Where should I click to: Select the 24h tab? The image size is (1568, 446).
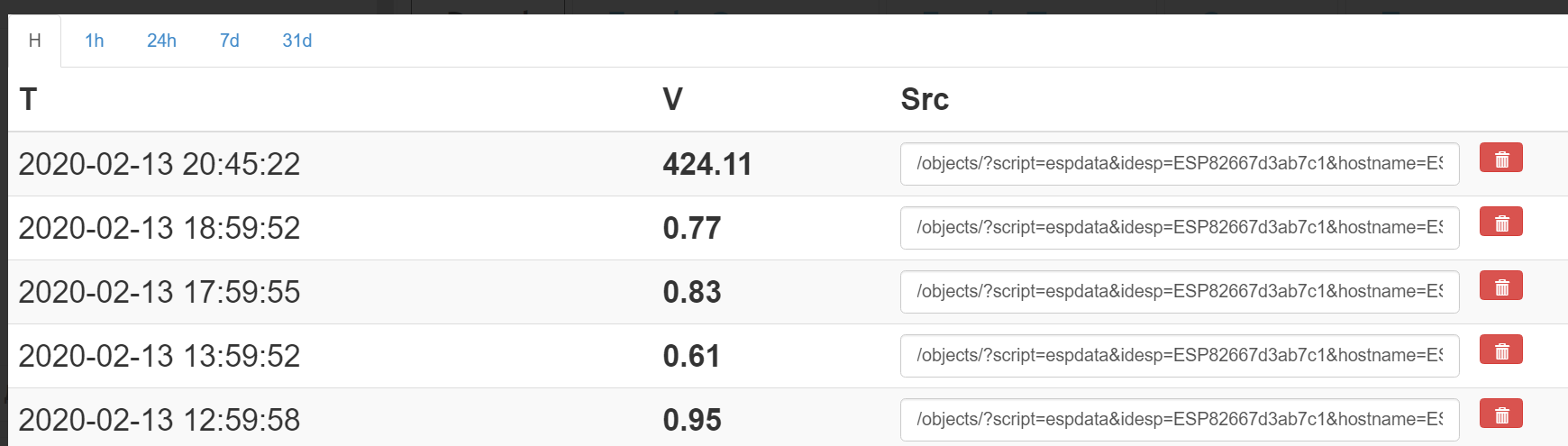[161, 41]
